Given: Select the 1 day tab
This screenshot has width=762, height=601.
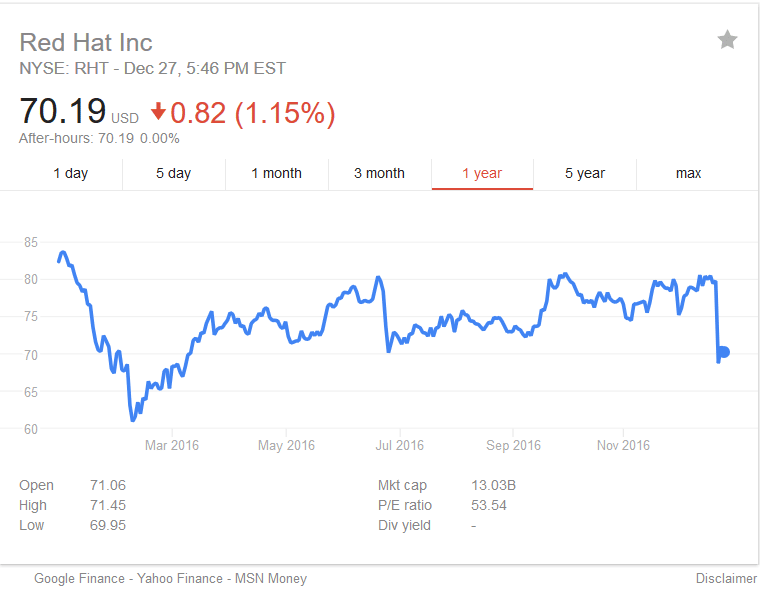Looking at the screenshot, I should click(x=70, y=173).
